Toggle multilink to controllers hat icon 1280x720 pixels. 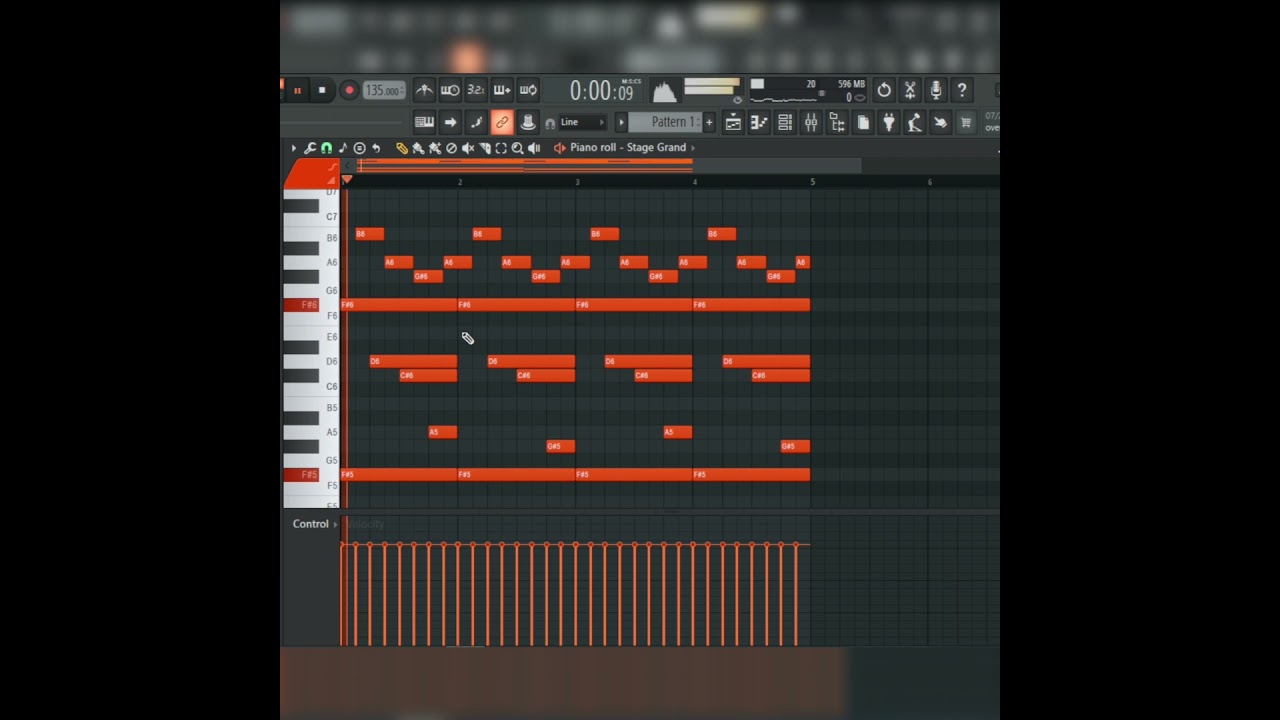528,122
